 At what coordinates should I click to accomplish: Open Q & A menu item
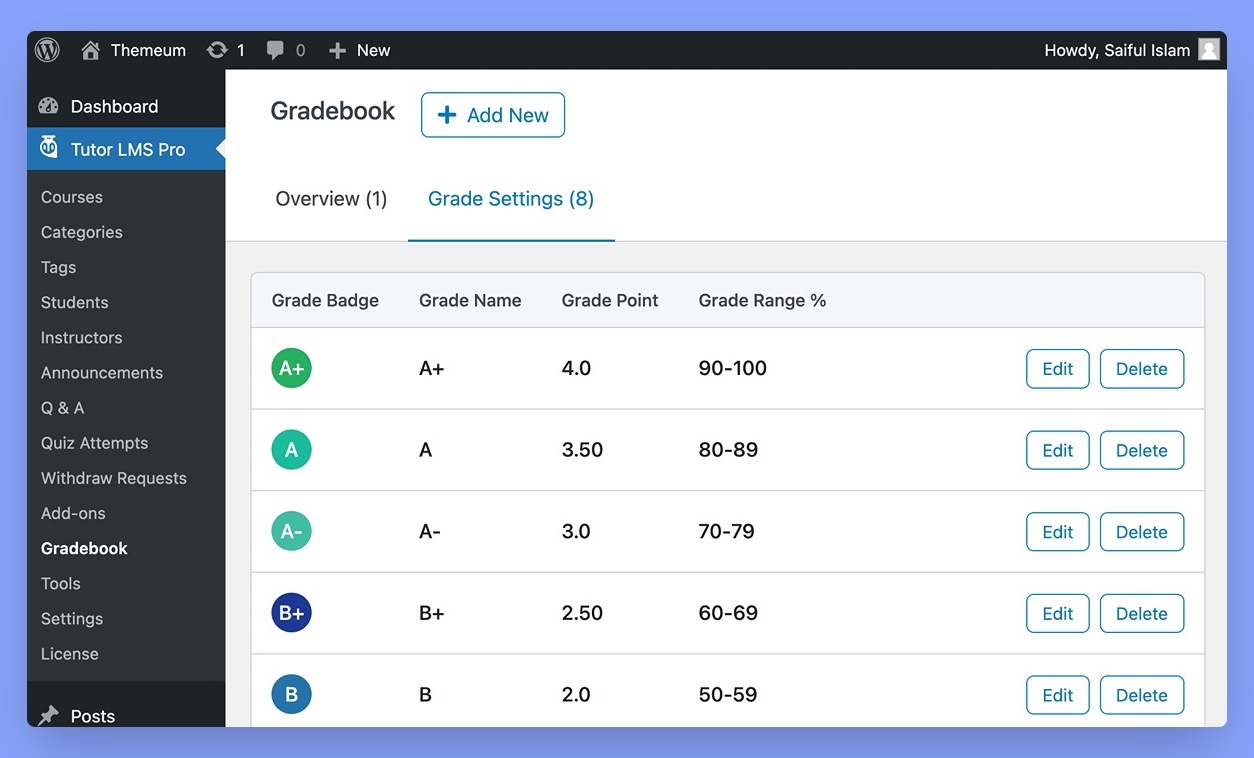click(63, 407)
